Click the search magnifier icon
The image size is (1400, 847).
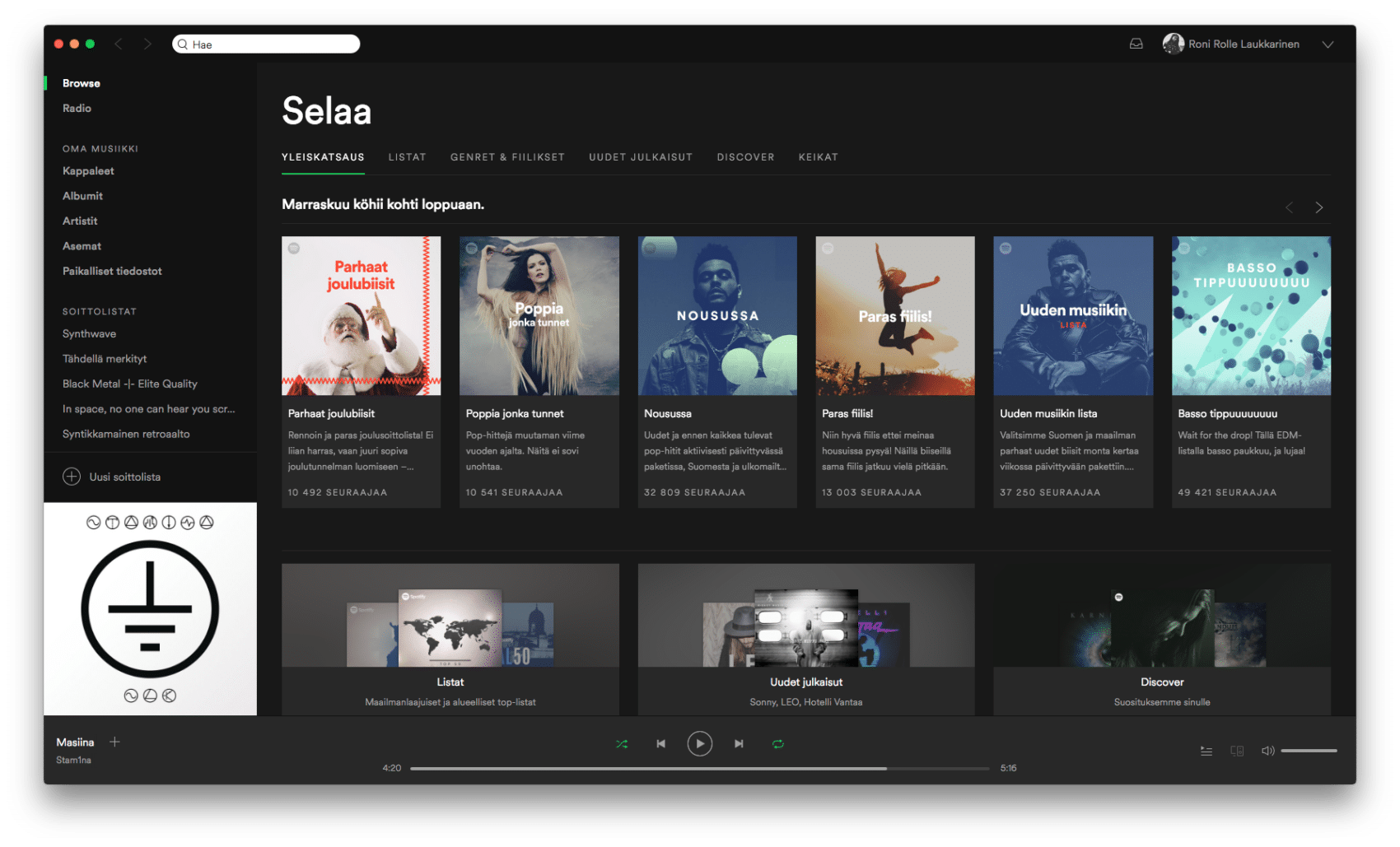[183, 44]
